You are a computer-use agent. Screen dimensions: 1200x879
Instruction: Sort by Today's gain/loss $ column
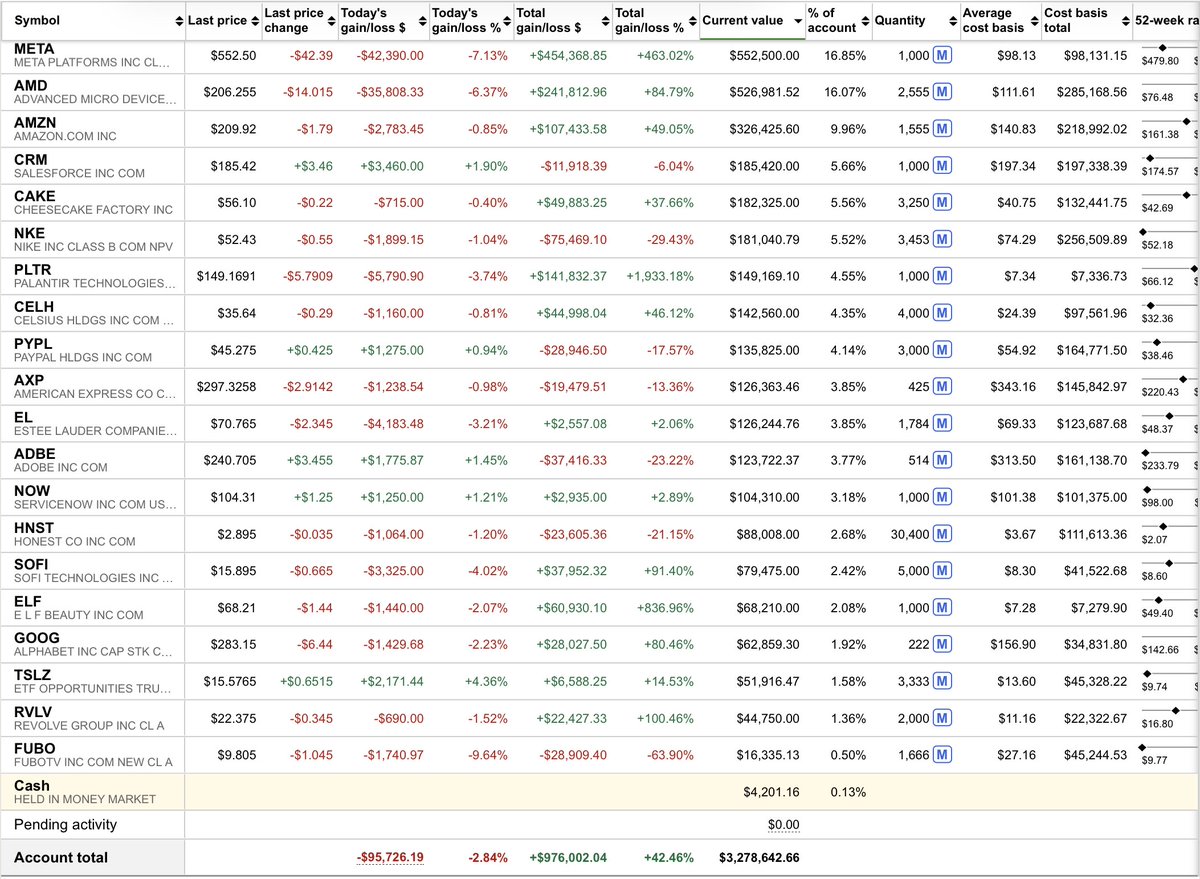pos(383,21)
